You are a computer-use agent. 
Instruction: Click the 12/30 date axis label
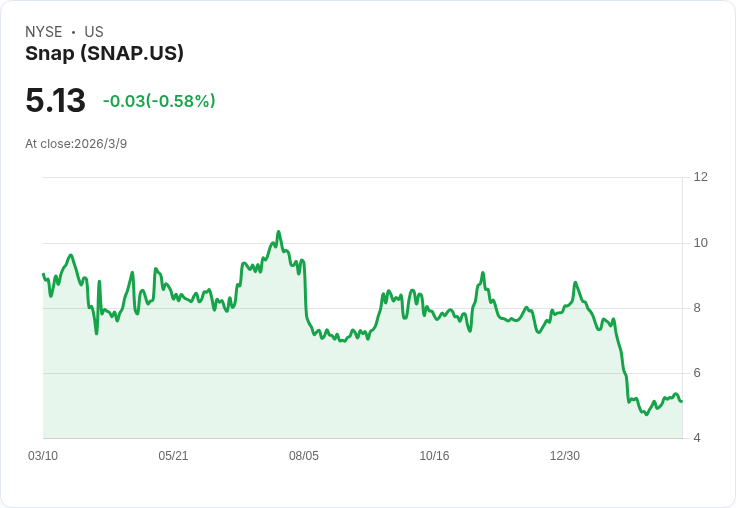tap(565, 456)
